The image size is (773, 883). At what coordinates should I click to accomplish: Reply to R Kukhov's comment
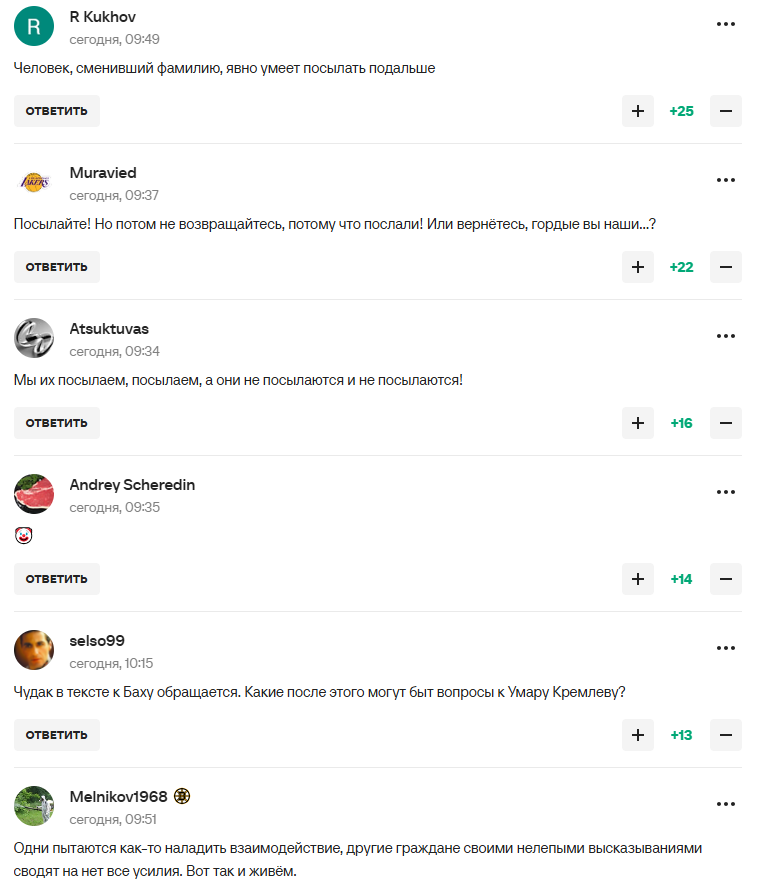[x=57, y=111]
